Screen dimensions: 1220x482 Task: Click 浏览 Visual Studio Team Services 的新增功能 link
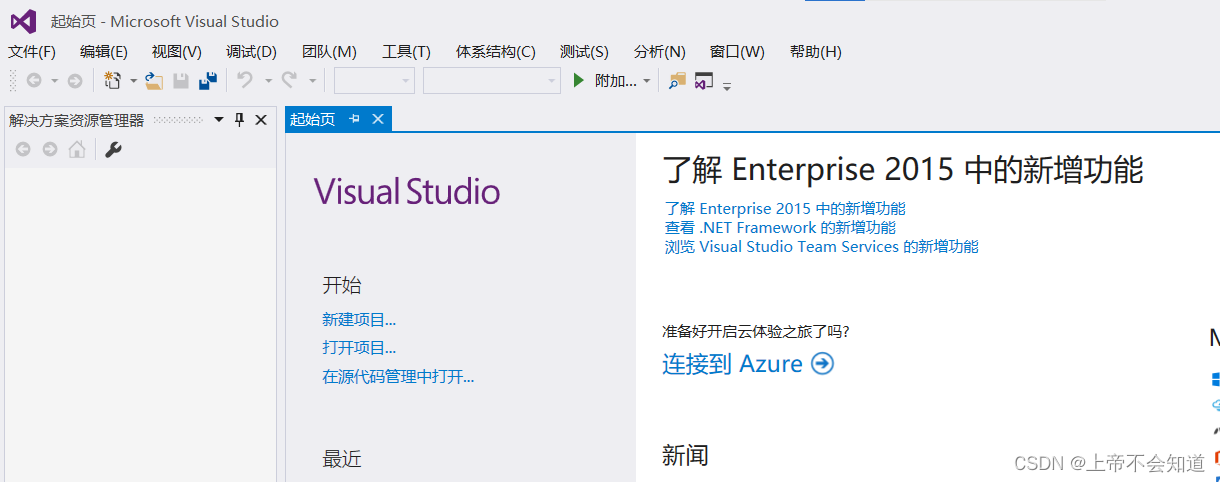click(822, 246)
